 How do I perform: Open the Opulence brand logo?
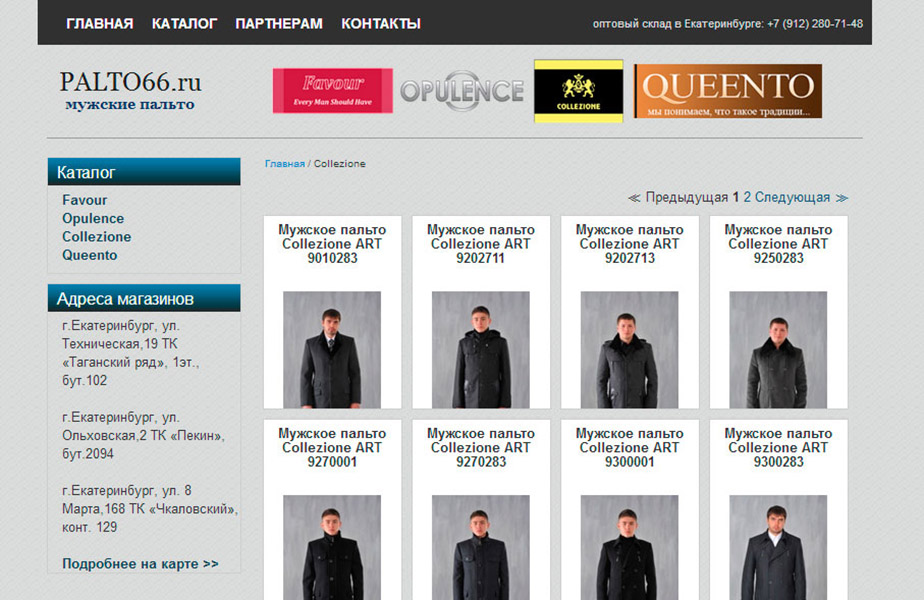(x=462, y=91)
